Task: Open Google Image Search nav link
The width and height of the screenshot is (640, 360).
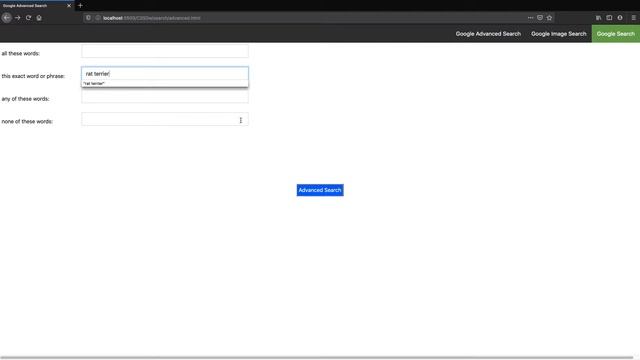Action: [558, 34]
